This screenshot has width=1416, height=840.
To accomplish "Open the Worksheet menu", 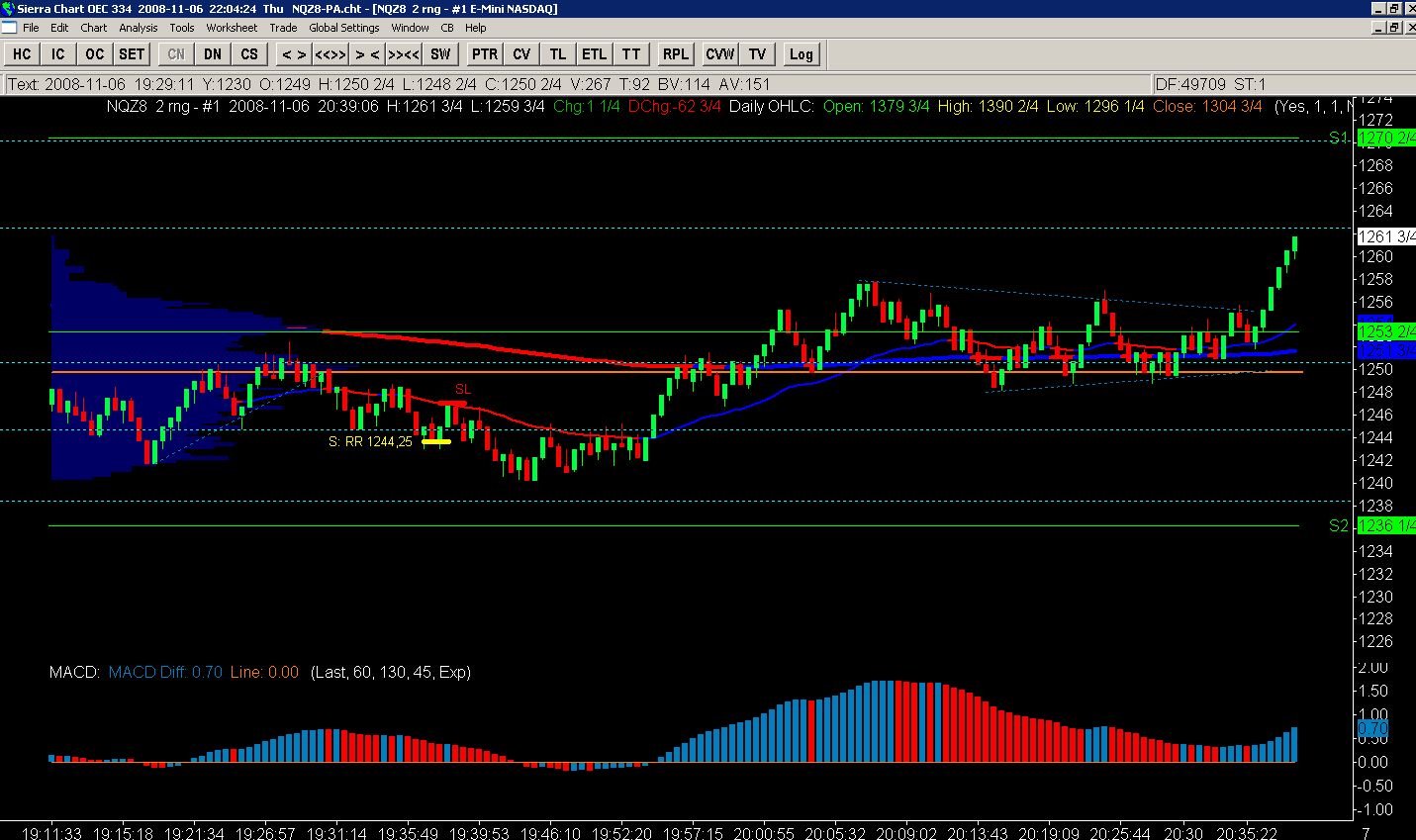I will coord(232,28).
